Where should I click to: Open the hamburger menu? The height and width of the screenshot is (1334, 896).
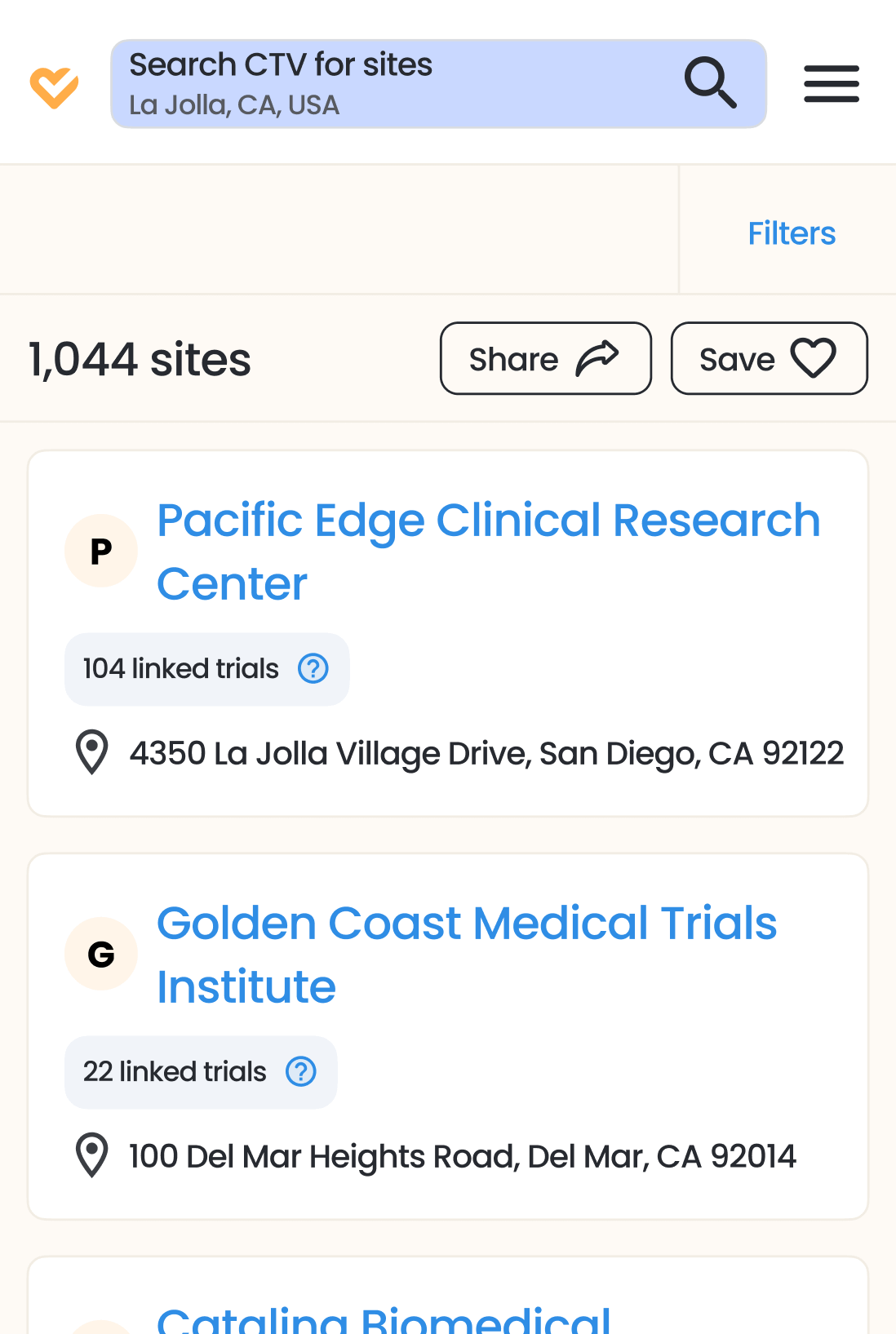click(831, 84)
